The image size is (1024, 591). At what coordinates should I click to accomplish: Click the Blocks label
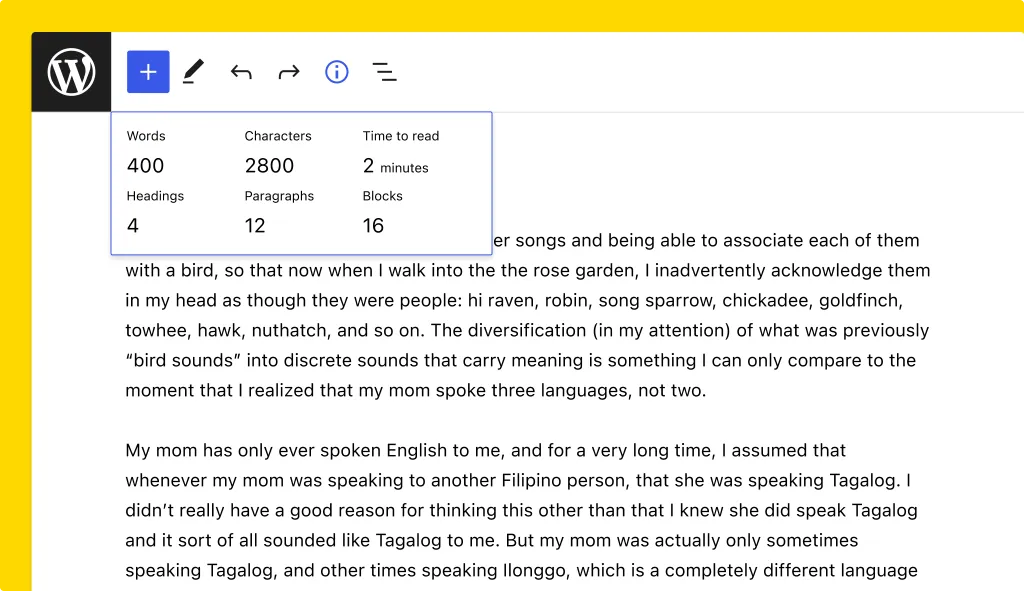click(383, 196)
